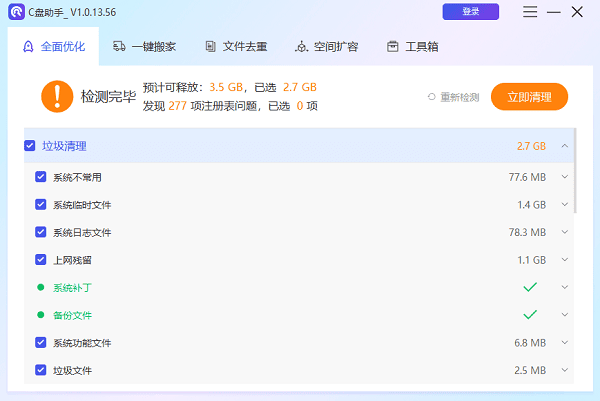Click the 277 registry issues count
600x401 pixels.
click(x=178, y=106)
